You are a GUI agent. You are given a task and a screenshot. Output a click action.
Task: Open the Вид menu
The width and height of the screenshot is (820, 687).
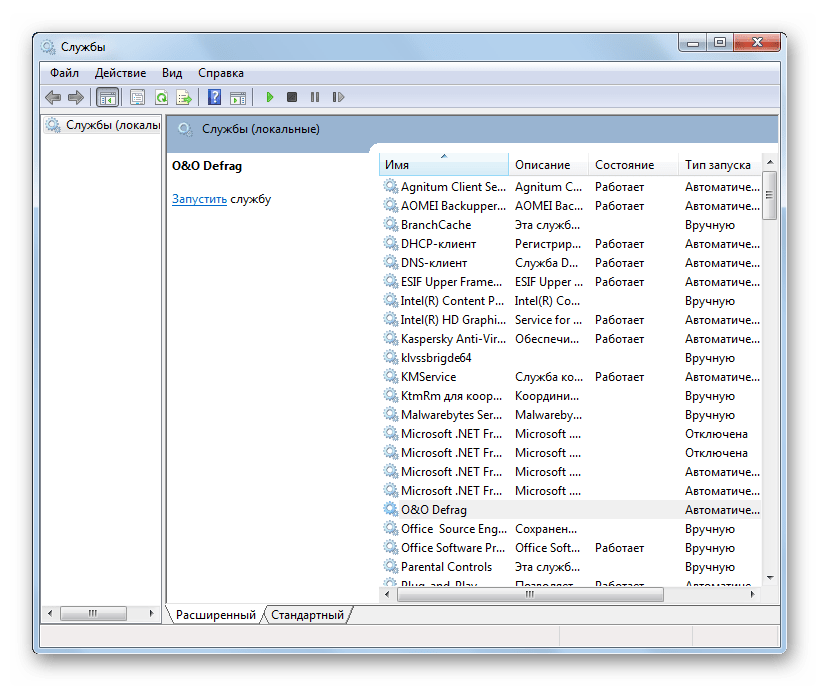(x=172, y=73)
